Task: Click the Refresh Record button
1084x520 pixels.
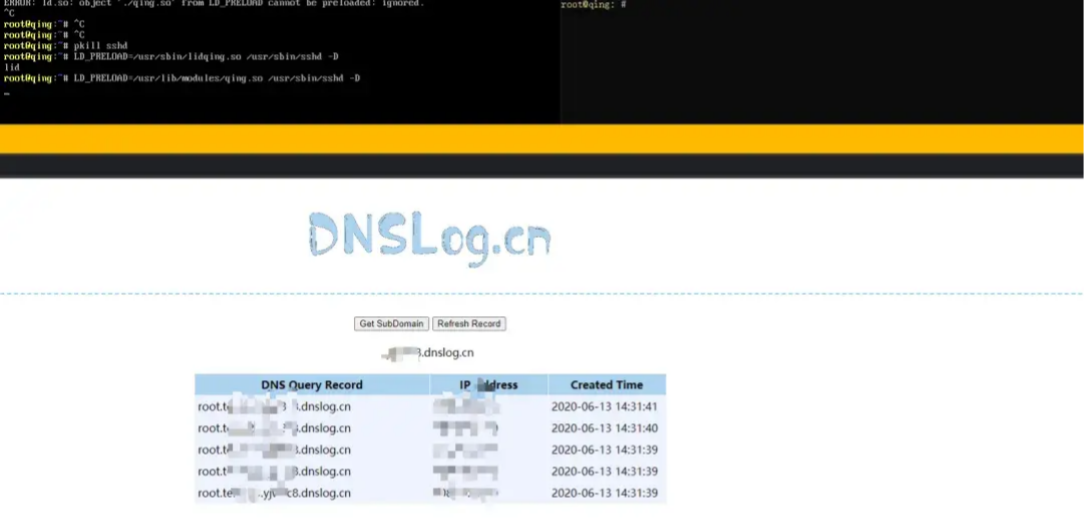Action: (x=469, y=324)
